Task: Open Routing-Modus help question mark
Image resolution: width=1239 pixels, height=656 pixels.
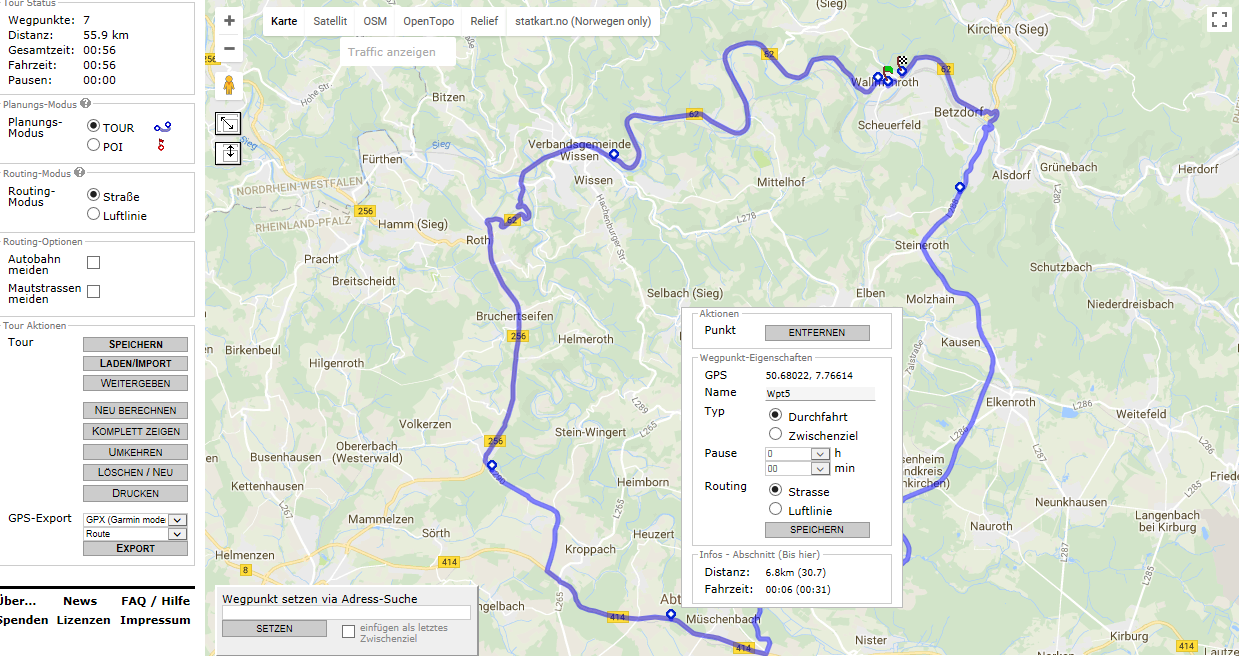Action: coord(80,172)
